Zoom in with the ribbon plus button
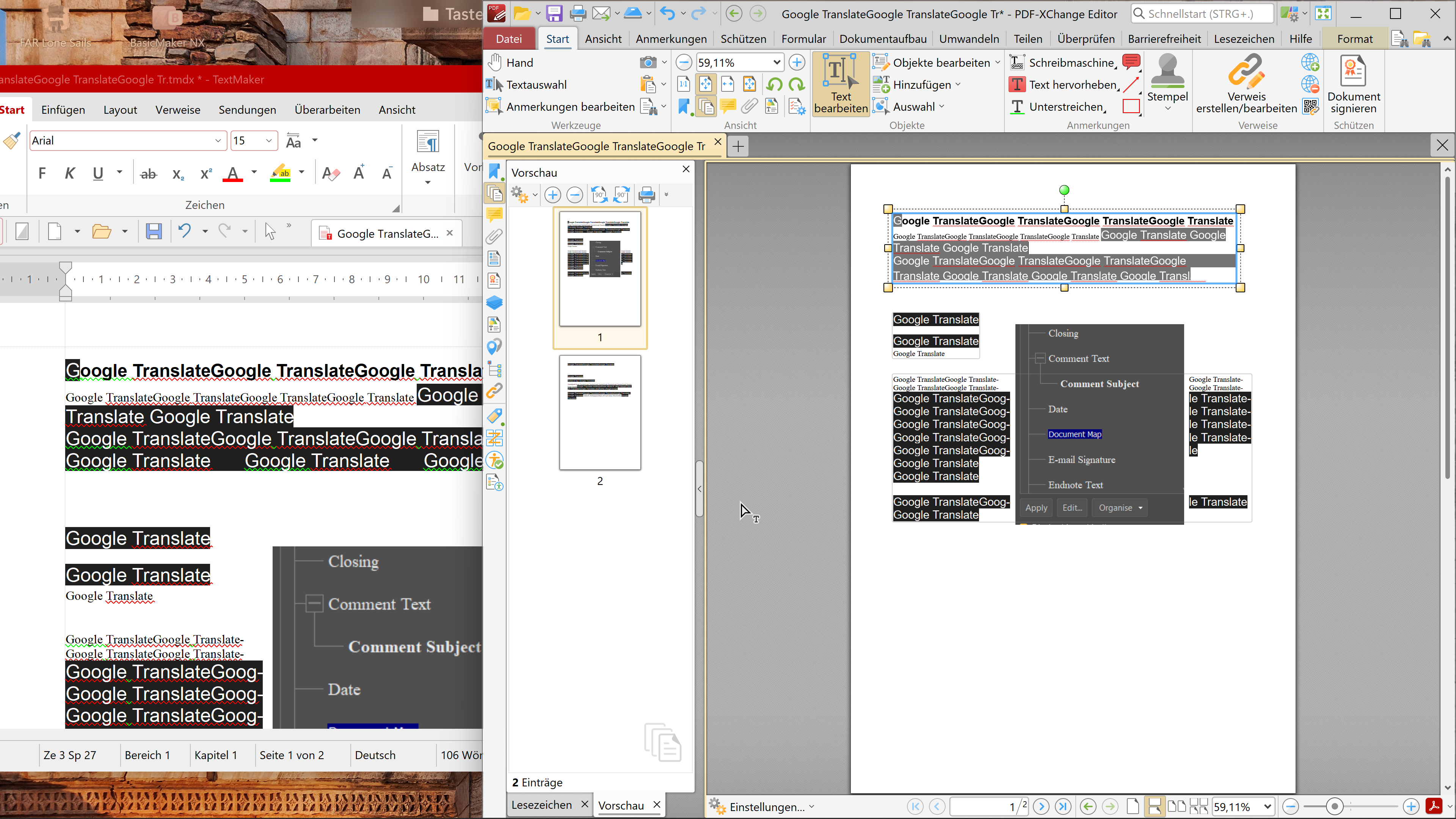1456x819 pixels. coord(797,62)
